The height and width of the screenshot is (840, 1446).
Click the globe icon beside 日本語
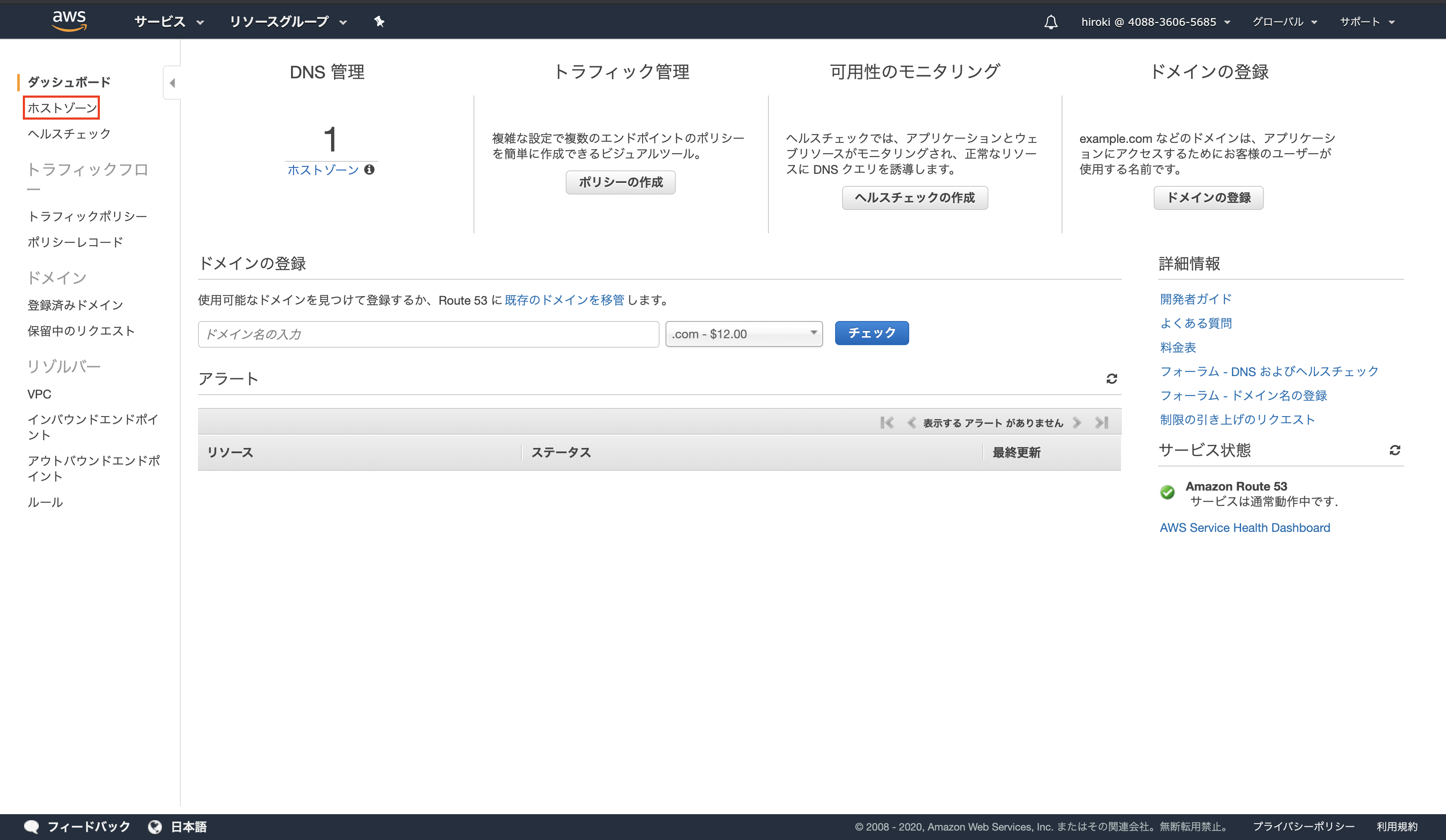[x=155, y=826]
